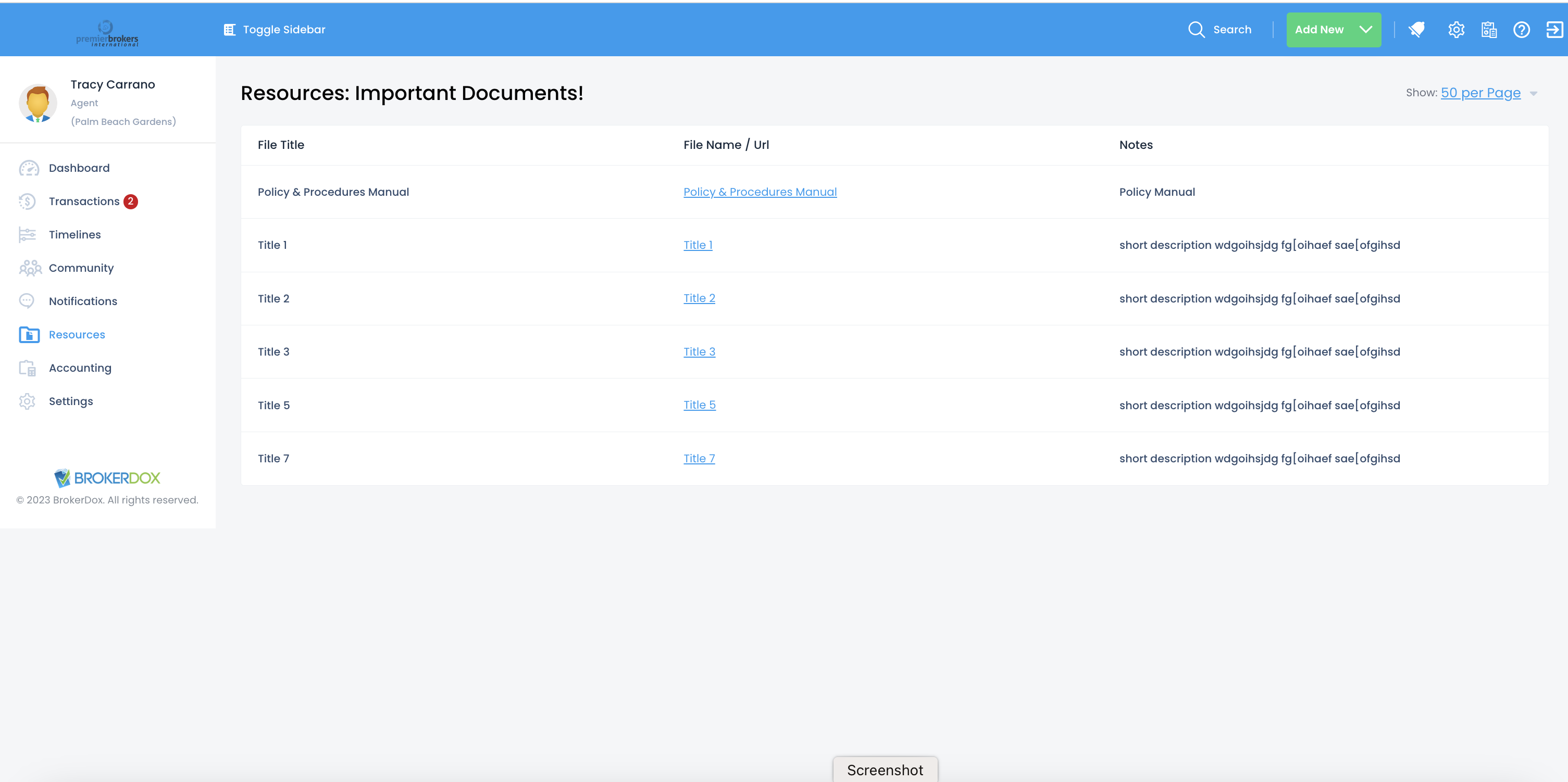Click the Resources folder icon
The image size is (1568, 782).
[x=29, y=334]
